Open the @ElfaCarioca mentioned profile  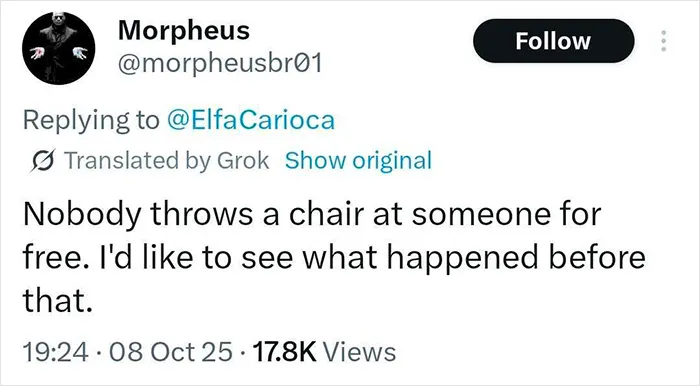251,120
